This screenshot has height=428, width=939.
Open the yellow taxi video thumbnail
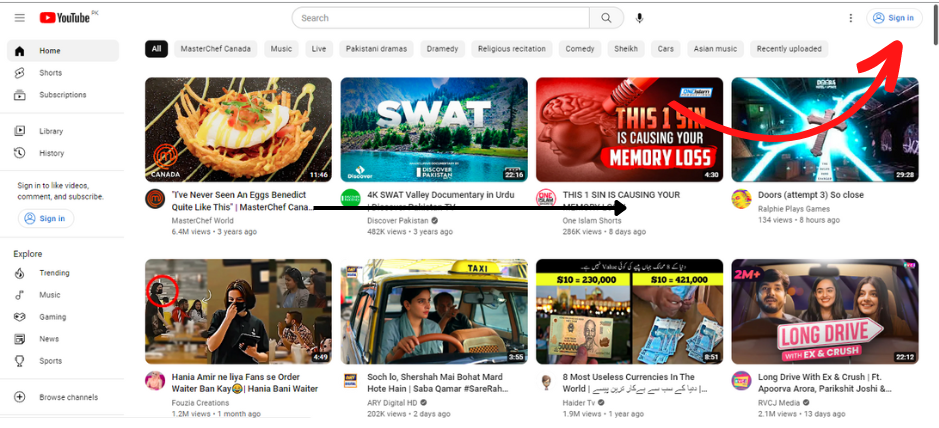pyautogui.click(x=434, y=311)
